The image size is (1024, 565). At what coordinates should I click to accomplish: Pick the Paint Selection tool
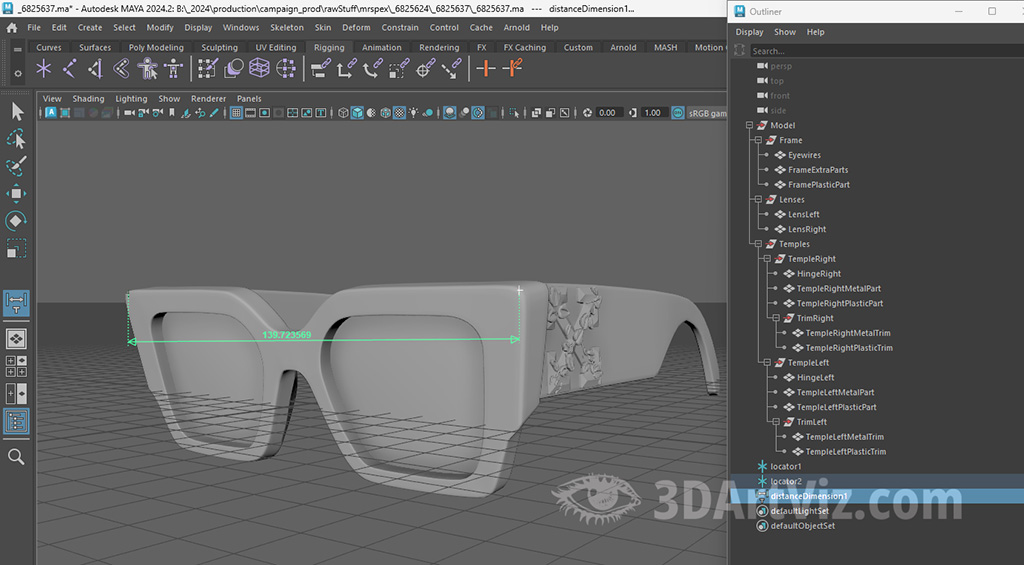16,166
